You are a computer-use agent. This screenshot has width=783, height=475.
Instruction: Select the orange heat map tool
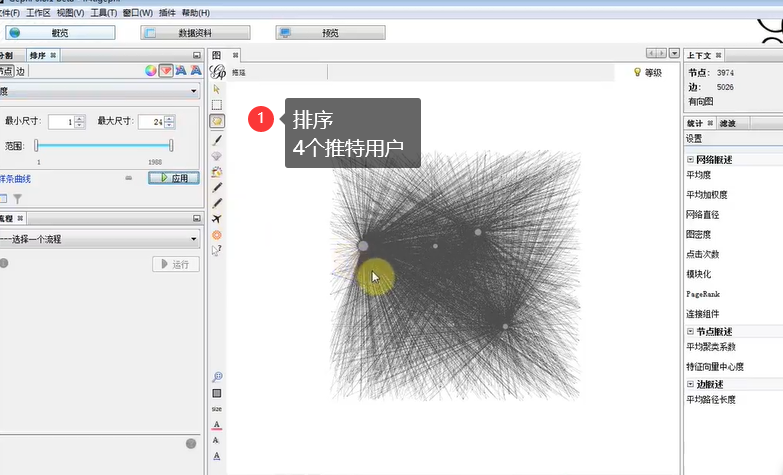[217, 235]
